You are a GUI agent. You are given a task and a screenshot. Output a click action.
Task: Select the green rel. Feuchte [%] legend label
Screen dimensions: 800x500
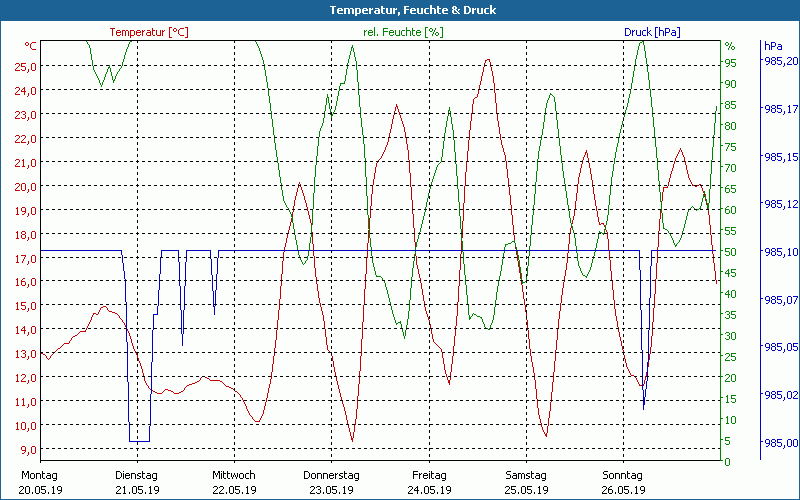403,32
